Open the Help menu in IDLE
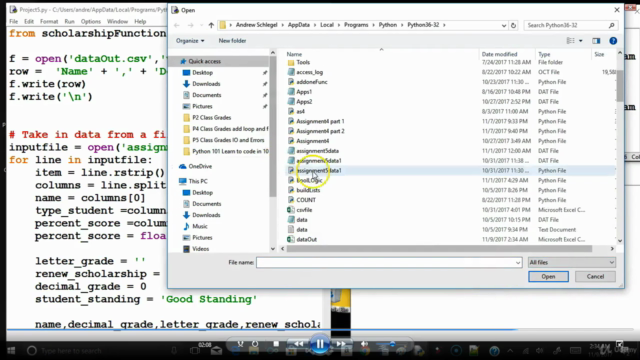The width and height of the screenshot is (640, 360). point(140,21)
